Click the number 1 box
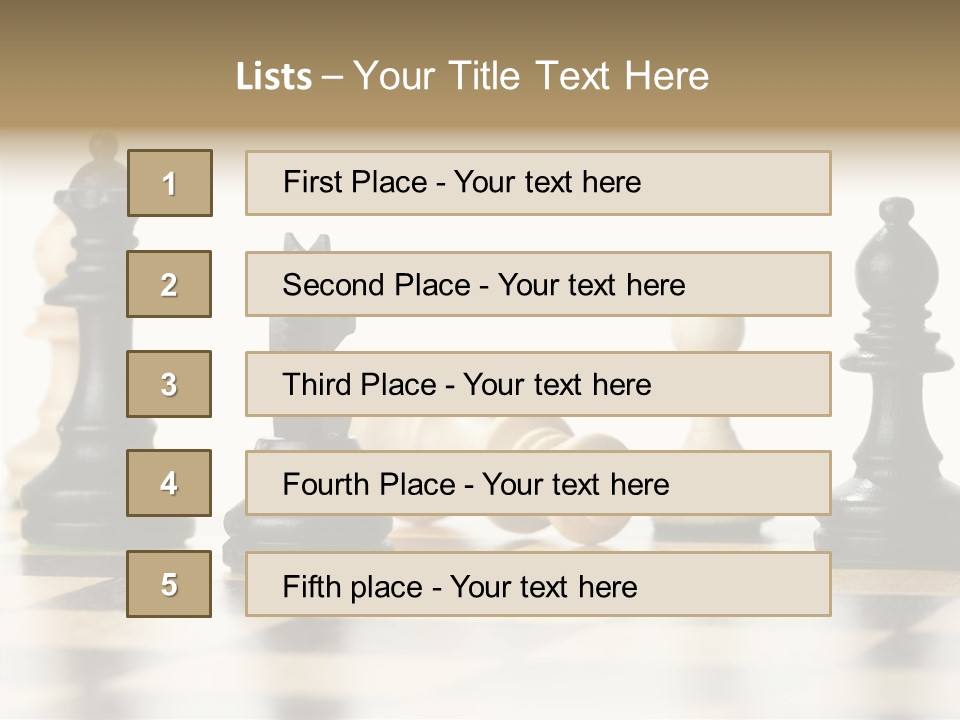960x720 pixels. [x=170, y=183]
